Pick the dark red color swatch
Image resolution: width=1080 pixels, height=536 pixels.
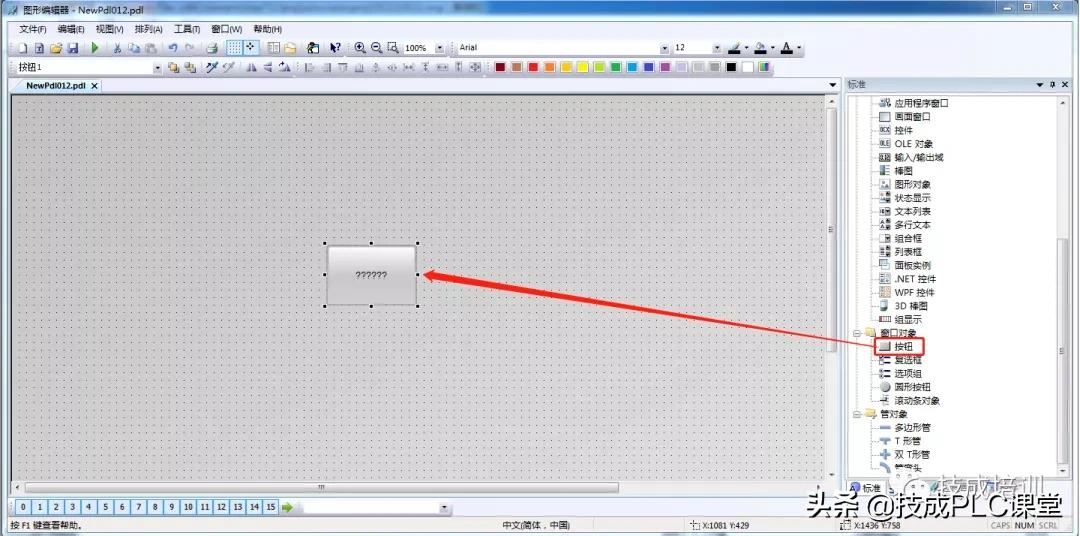coord(500,67)
